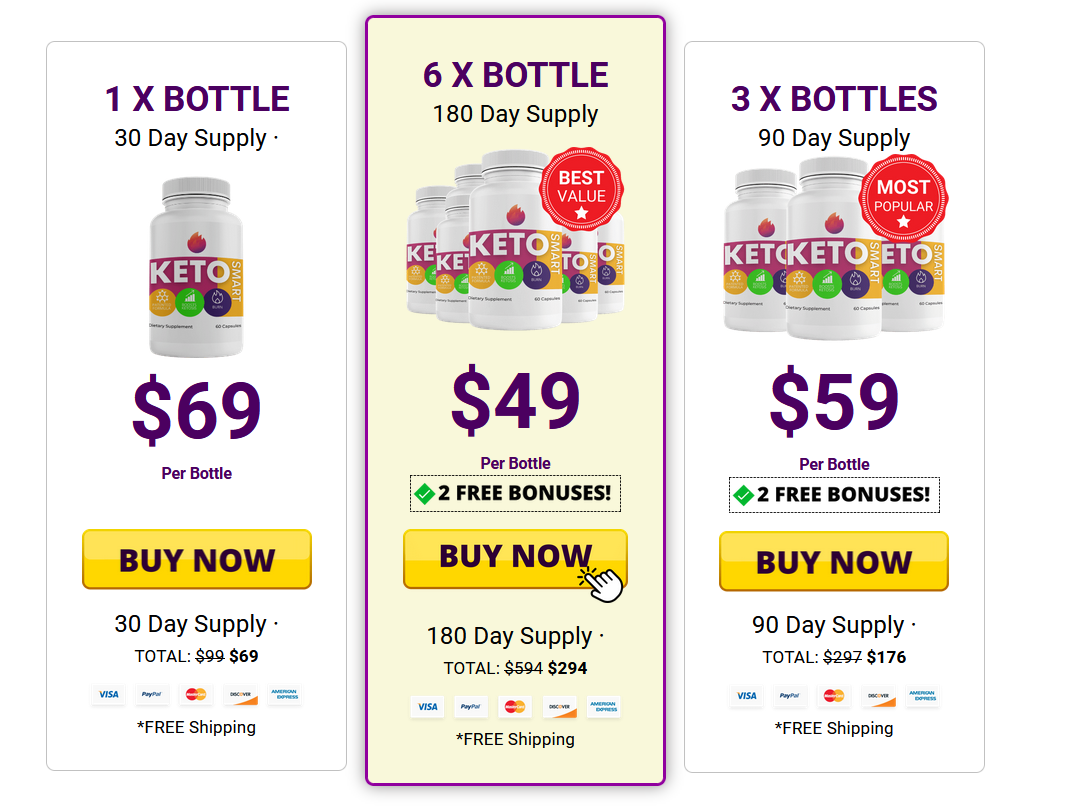Click the red Best Value badge
The width and height of the screenshot is (1084, 808).
point(581,189)
